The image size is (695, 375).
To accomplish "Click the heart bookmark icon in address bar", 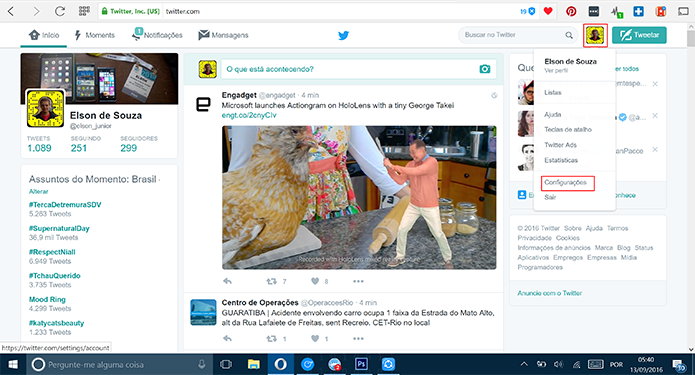I will click(548, 11).
